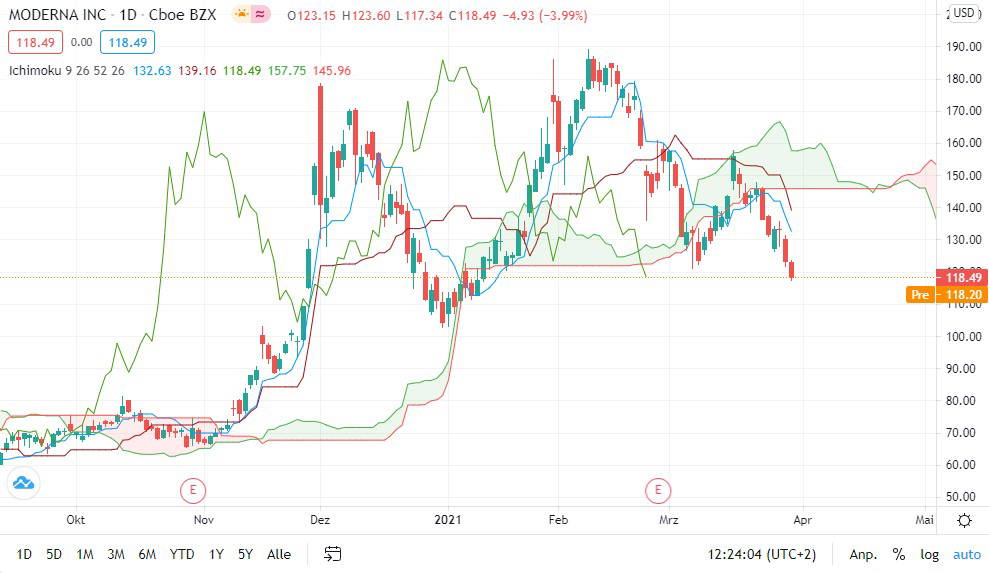Click the 100.00 price scale label

pyautogui.click(x=964, y=336)
